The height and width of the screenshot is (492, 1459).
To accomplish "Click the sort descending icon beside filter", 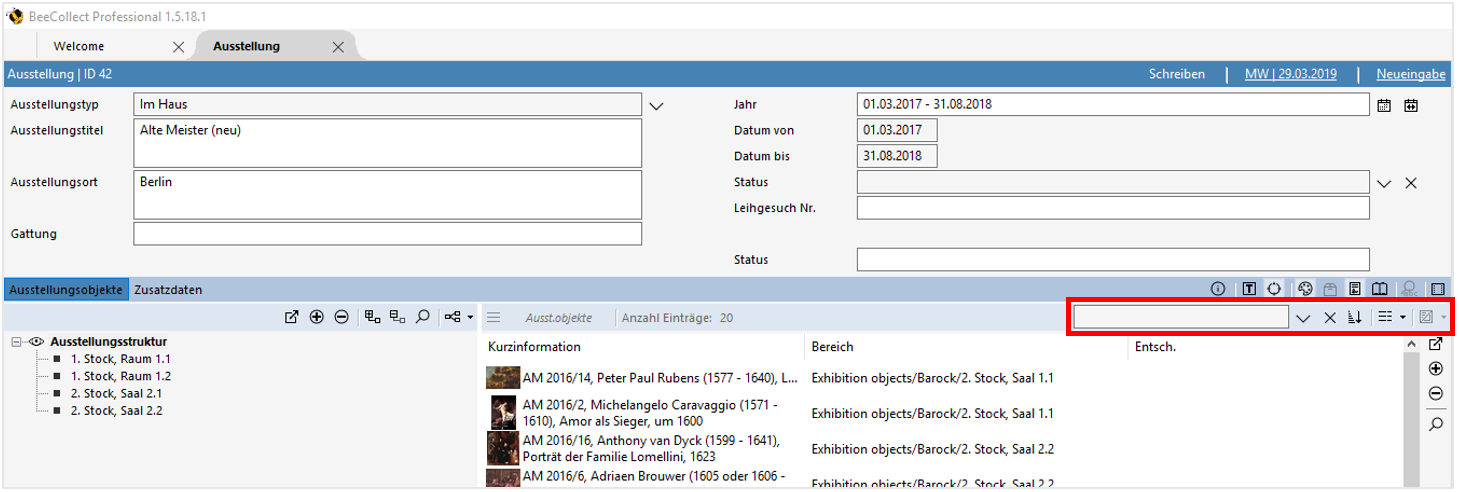I will [1355, 318].
